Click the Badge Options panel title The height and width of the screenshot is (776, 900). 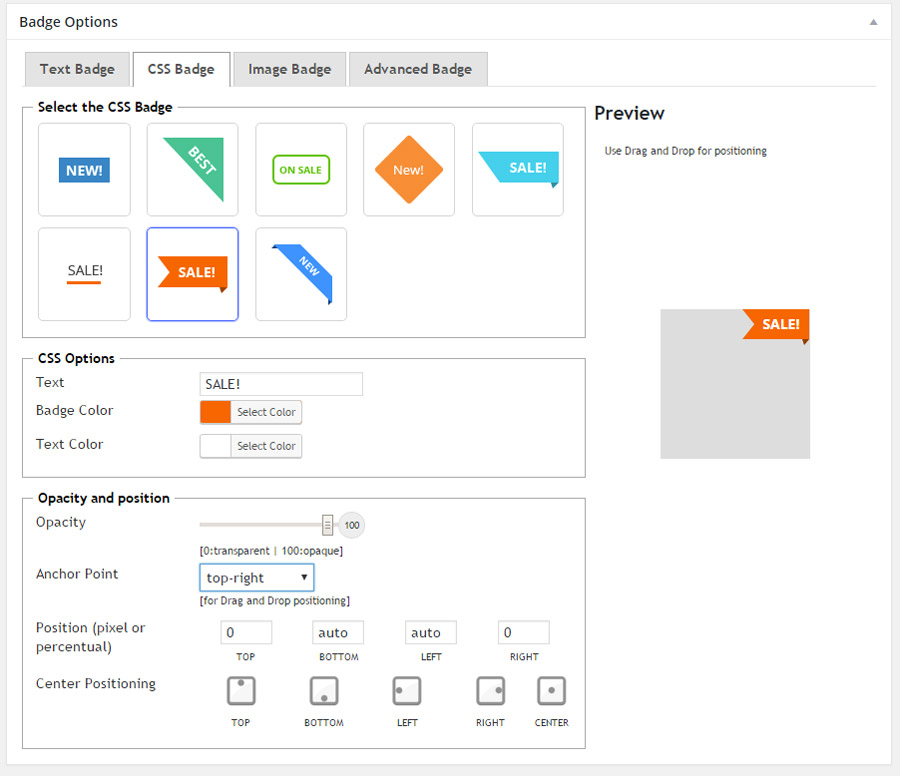(x=68, y=22)
